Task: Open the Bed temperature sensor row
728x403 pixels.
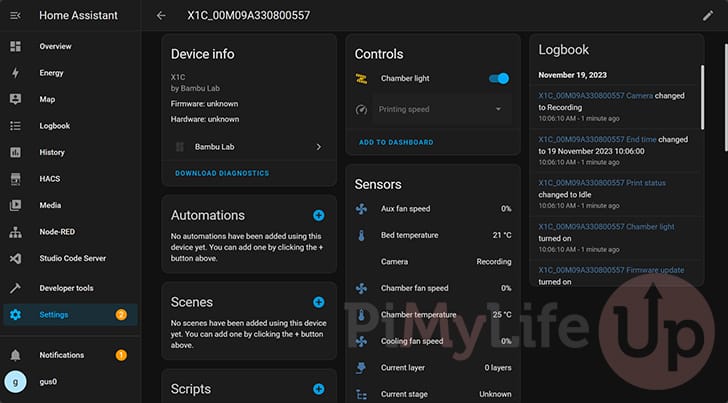Action: [433, 235]
